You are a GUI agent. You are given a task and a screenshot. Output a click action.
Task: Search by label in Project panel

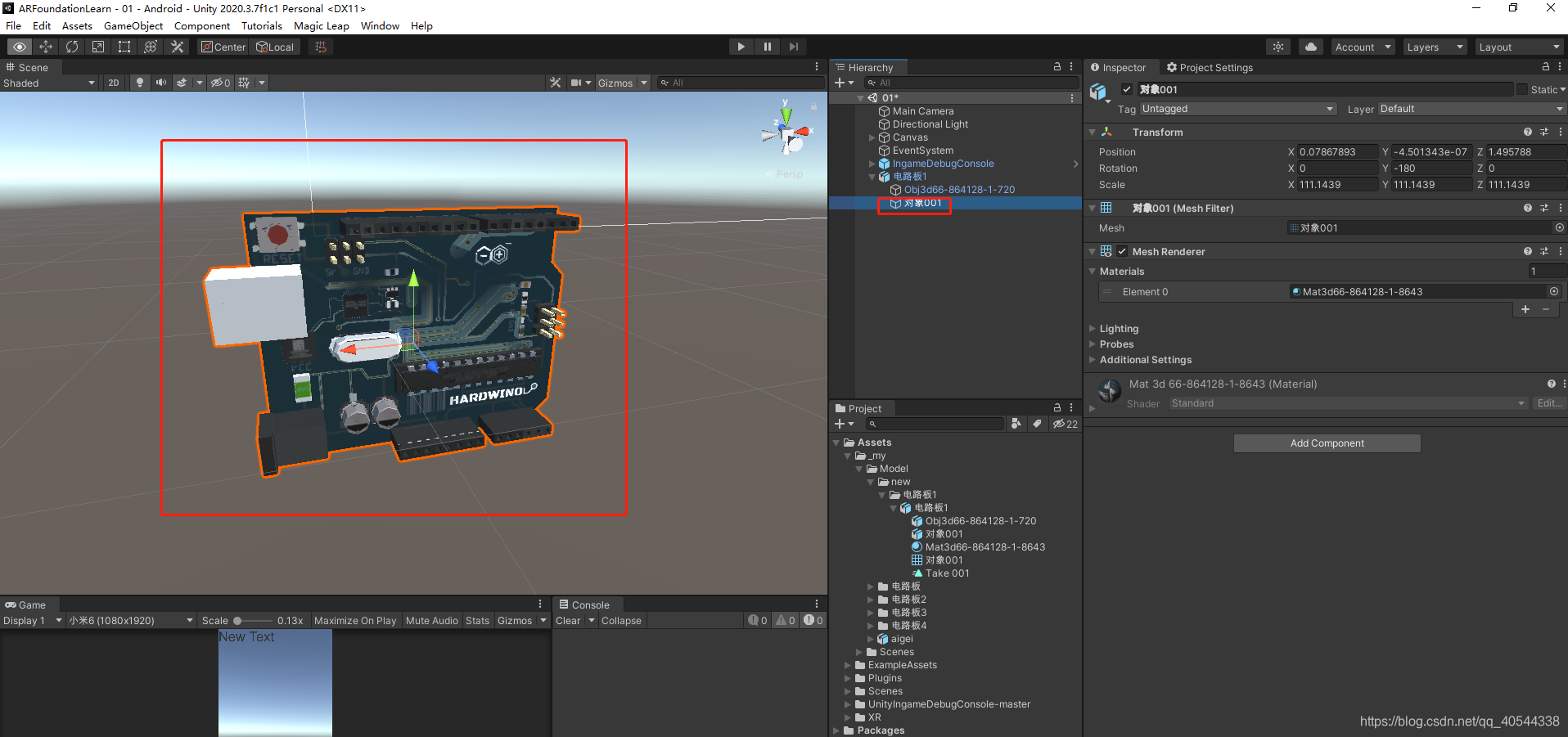[1037, 424]
